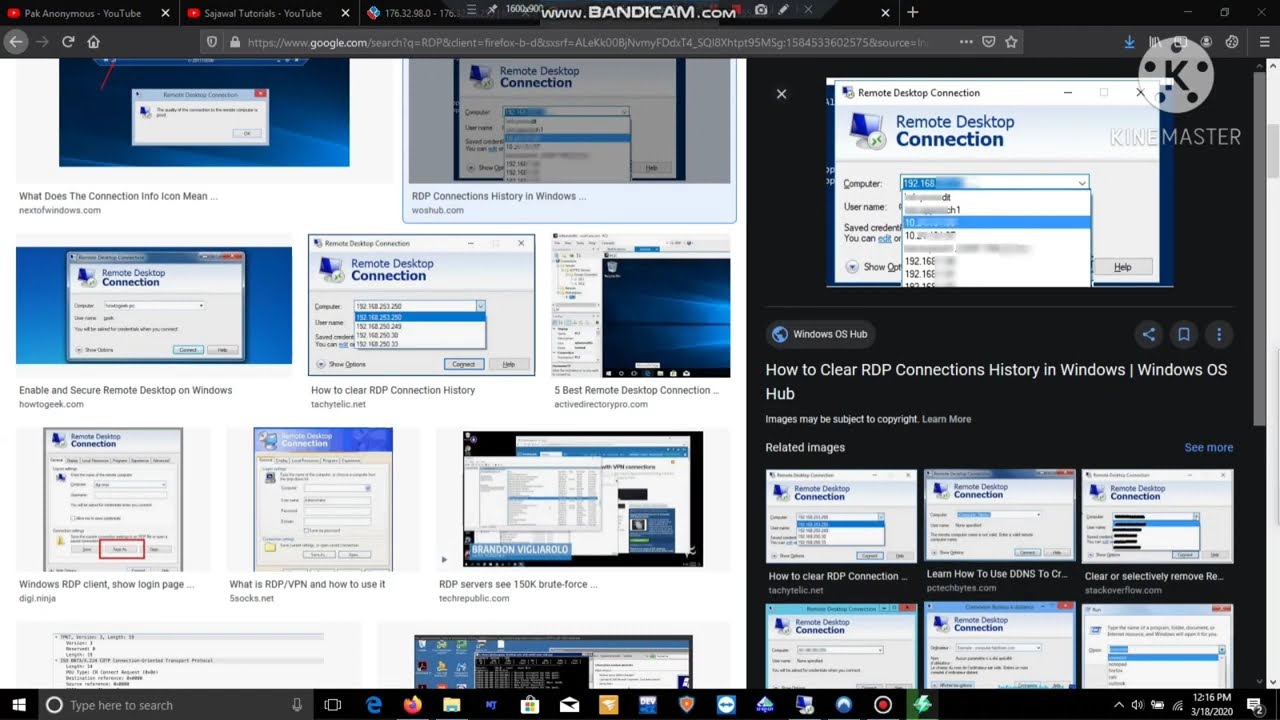Open related image from tachytelic.net
The width and height of the screenshot is (1280, 720).
click(841, 516)
